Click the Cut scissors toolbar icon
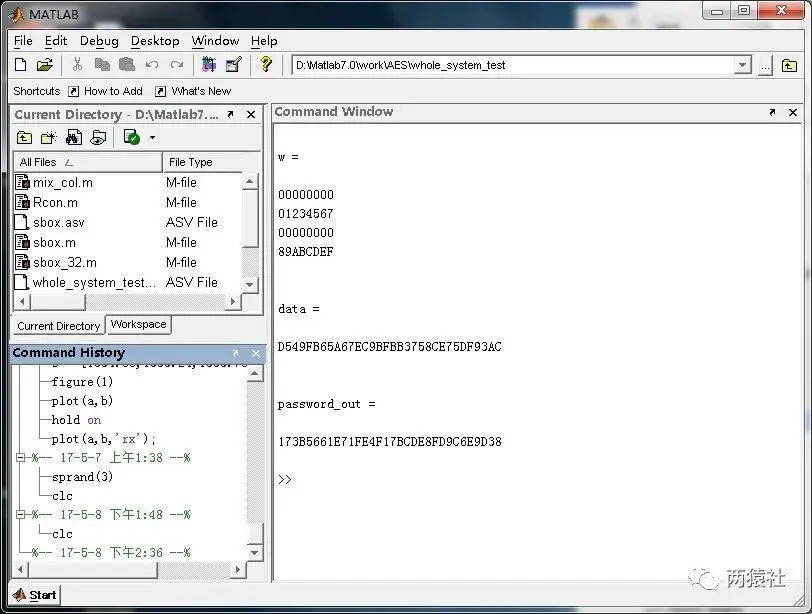Screen dimensions: 812x614 point(77,65)
